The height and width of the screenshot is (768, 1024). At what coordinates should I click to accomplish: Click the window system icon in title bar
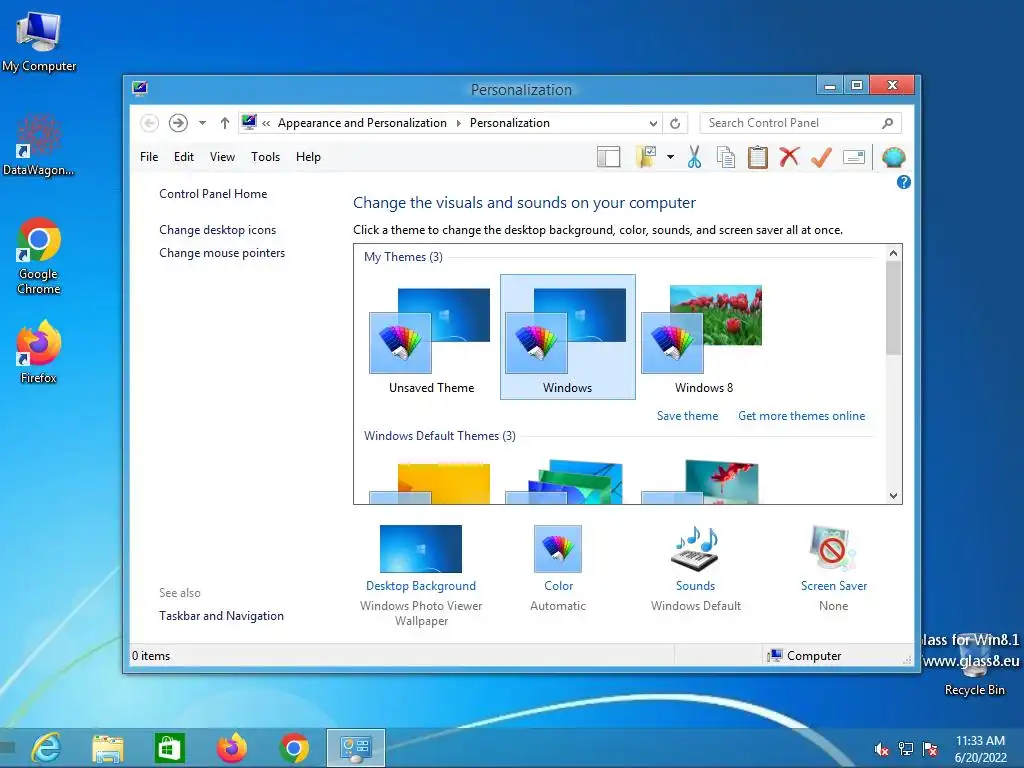140,89
